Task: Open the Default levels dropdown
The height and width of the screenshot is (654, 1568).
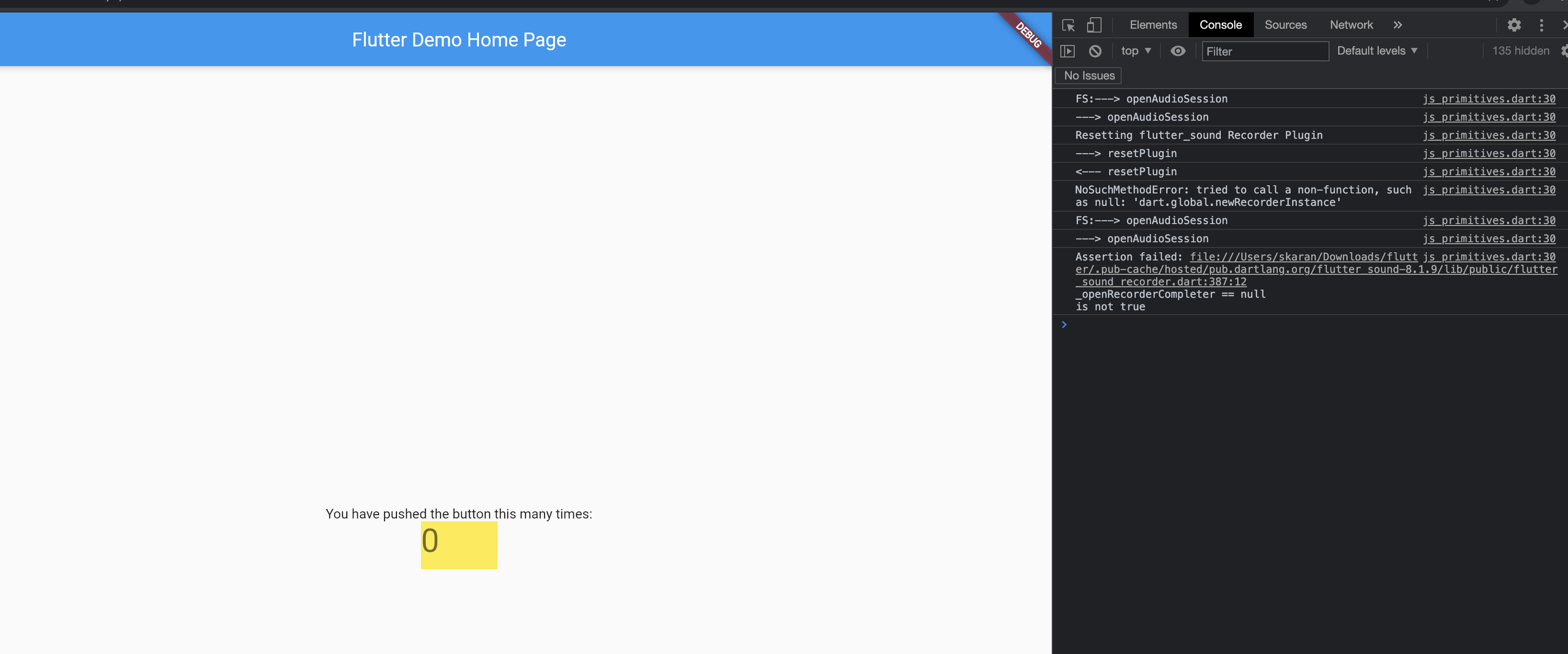Action: tap(1377, 50)
